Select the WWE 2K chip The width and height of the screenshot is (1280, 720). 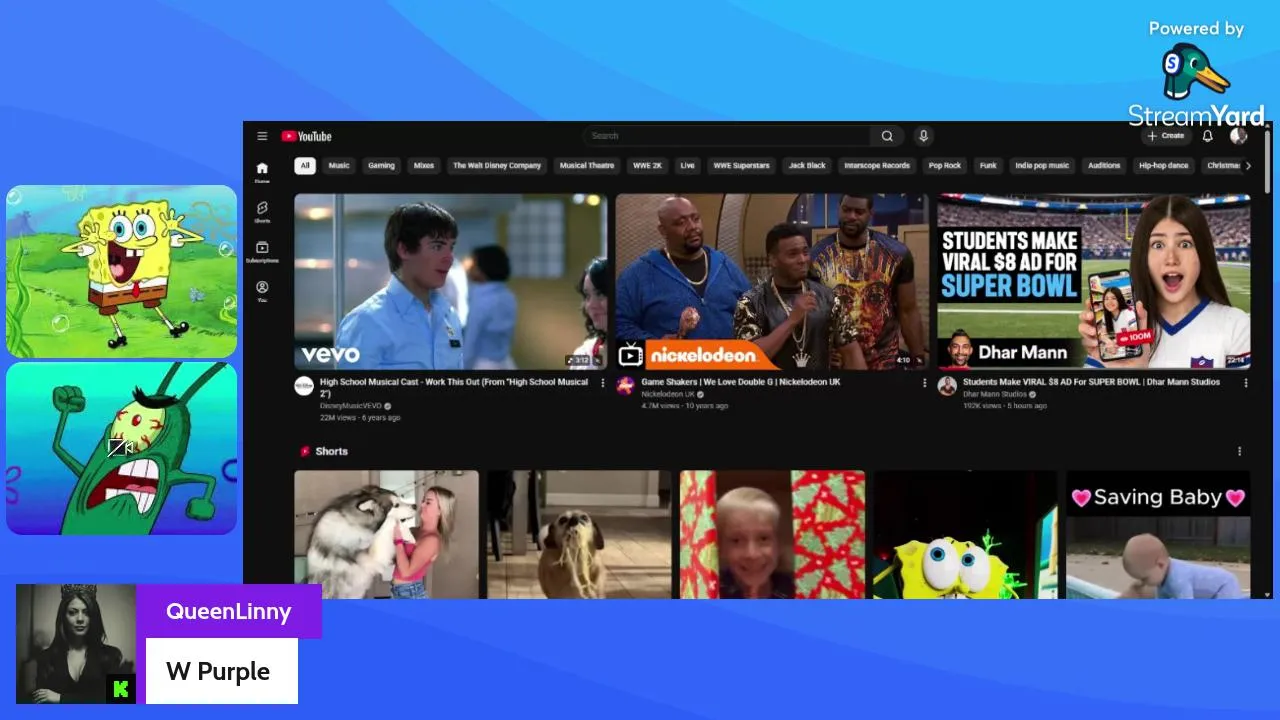coord(648,166)
